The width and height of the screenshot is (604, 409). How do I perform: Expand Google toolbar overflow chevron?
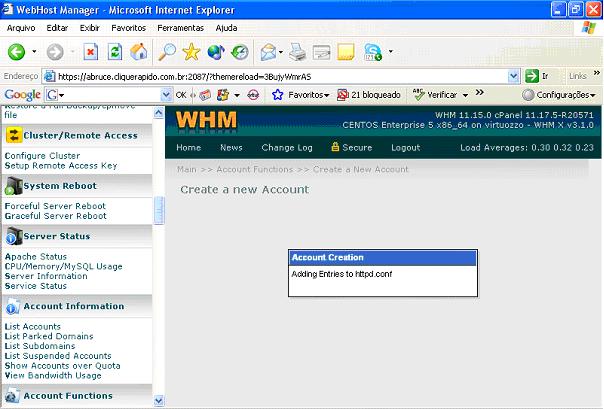[x=480, y=92]
